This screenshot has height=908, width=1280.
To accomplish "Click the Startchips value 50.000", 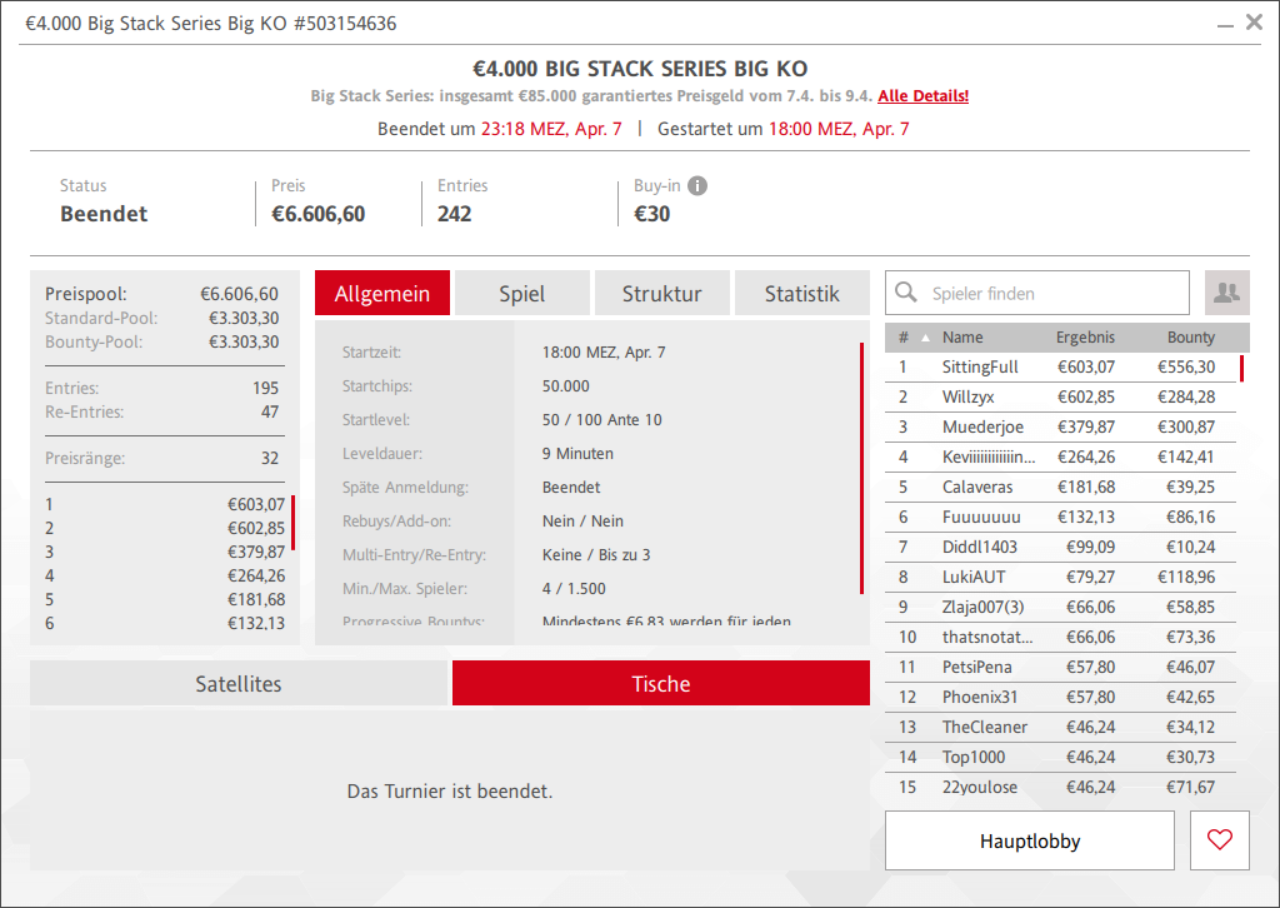I will tap(566, 386).
